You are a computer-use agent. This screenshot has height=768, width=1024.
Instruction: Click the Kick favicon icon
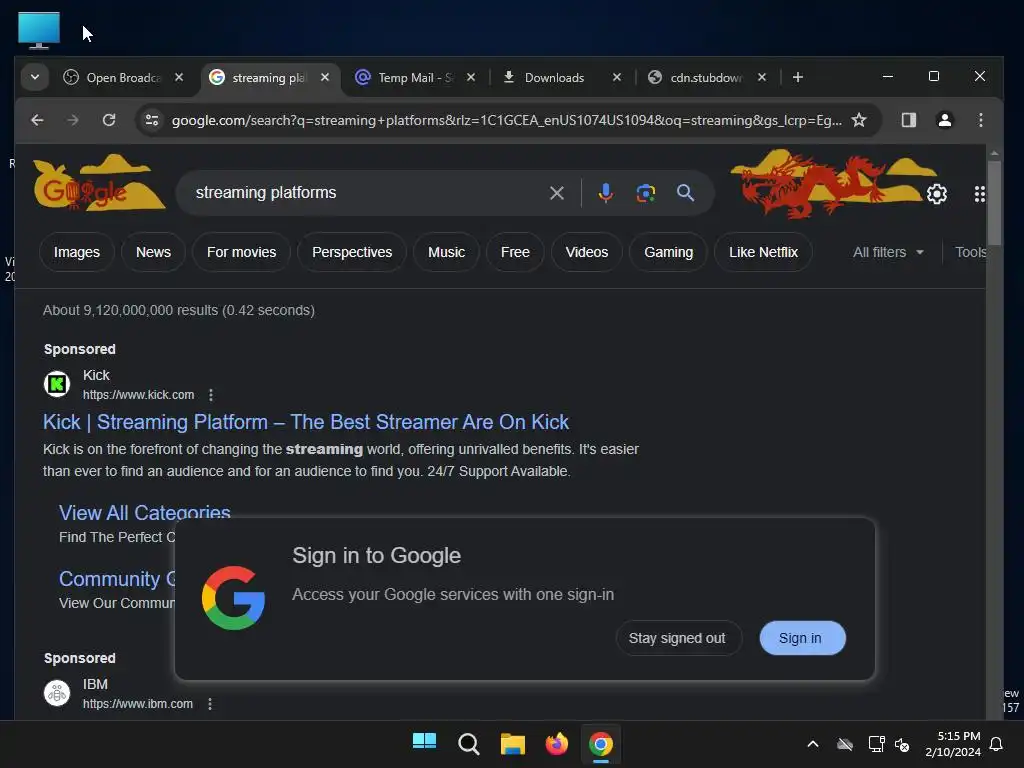coord(57,384)
